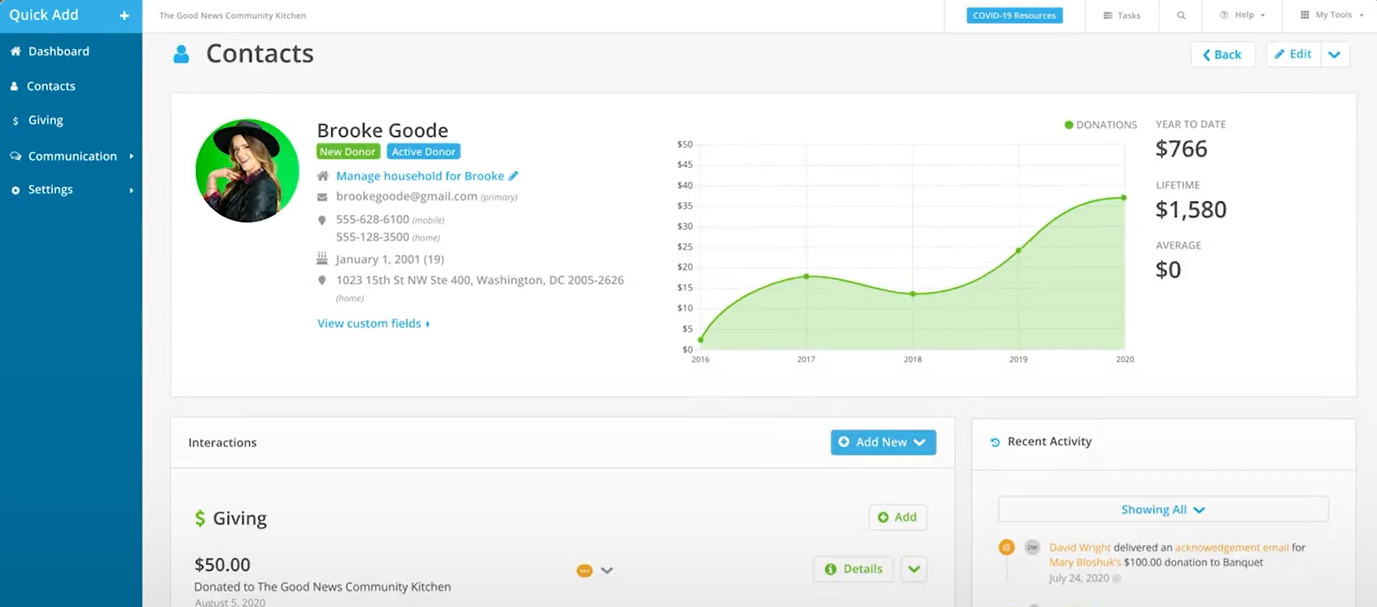
Task: Click the Contacts page header person icon
Action: point(181,54)
